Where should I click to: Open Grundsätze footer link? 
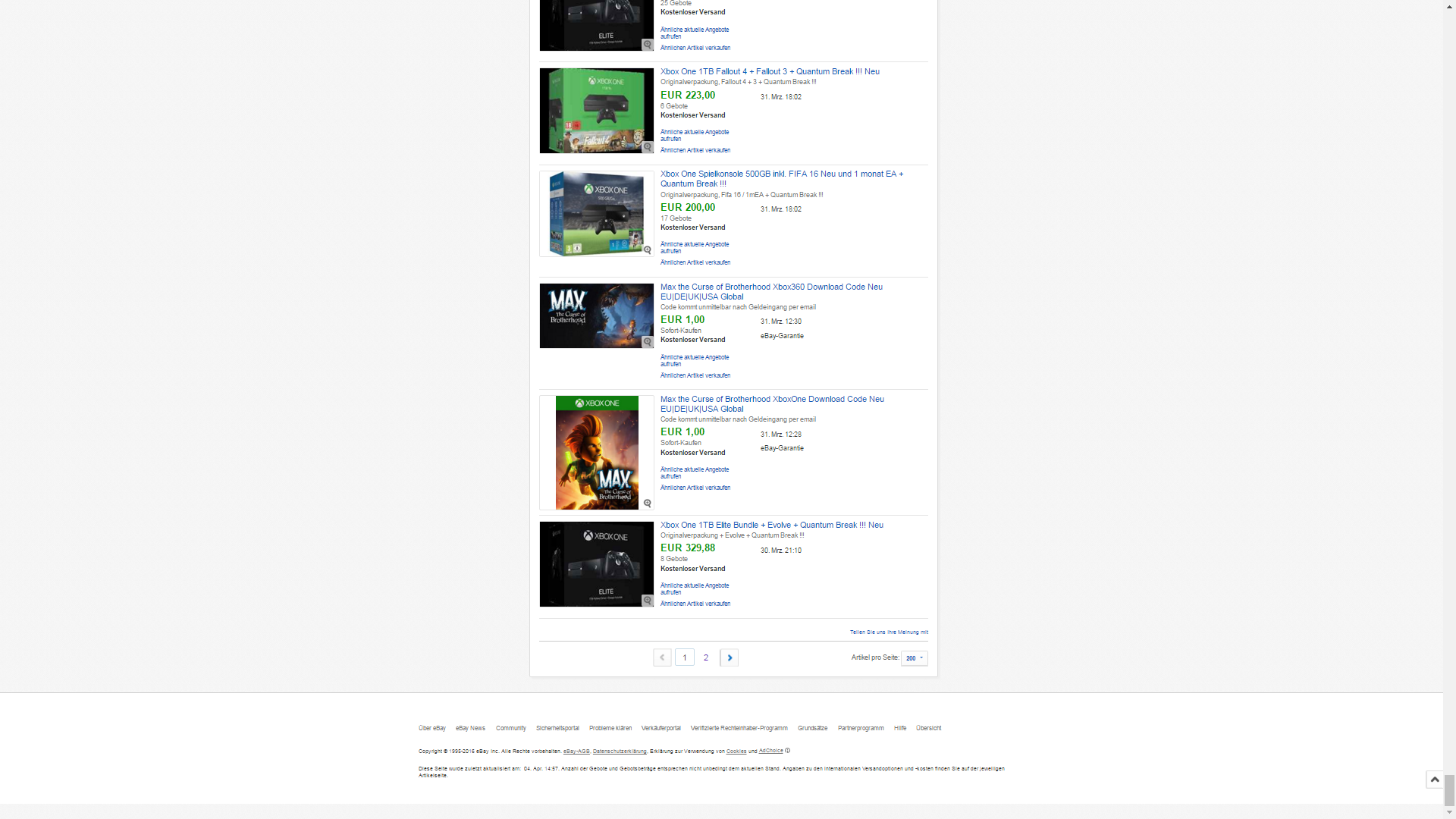coord(813,728)
